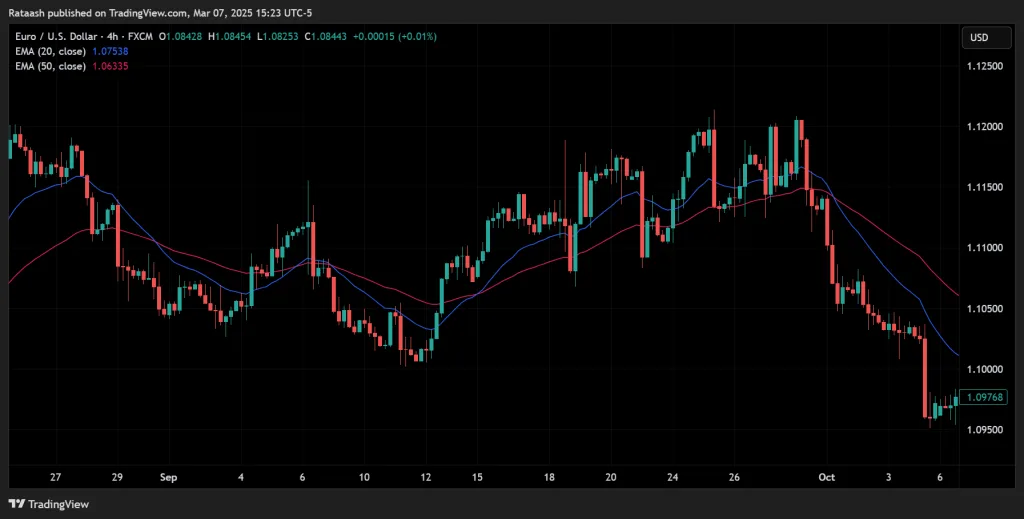1024x519 pixels.
Task: Click the blue EMA 20 value 1.07538
Action: tap(110, 51)
